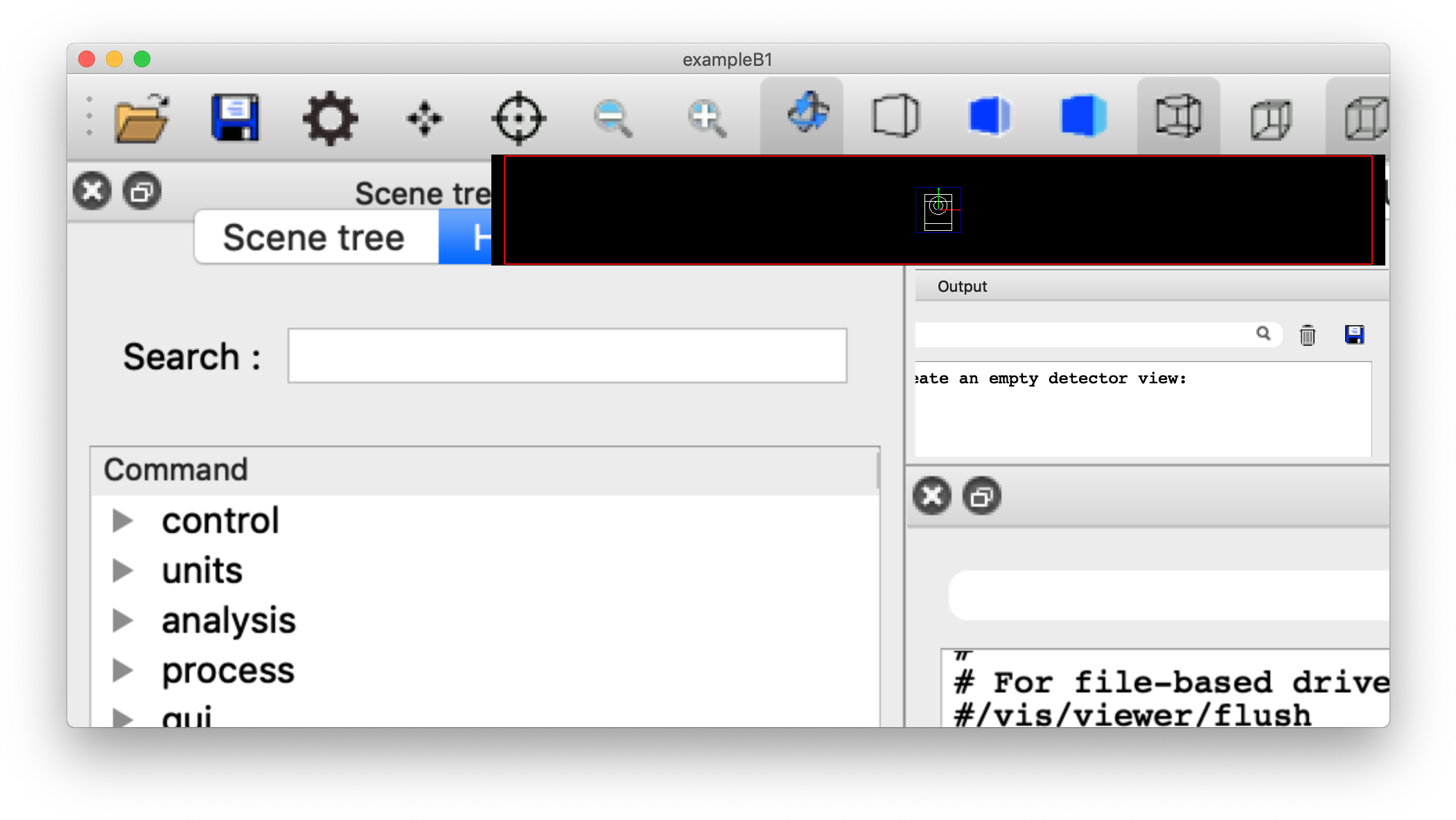The image size is (1456, 820).
Task: Expand the process command node
Action: coord(123,670)
